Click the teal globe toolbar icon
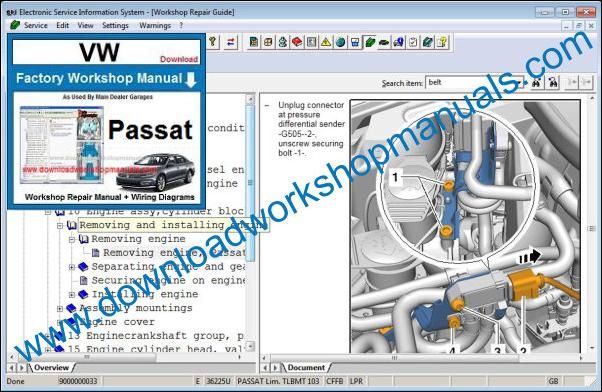 tap(341, 42)
